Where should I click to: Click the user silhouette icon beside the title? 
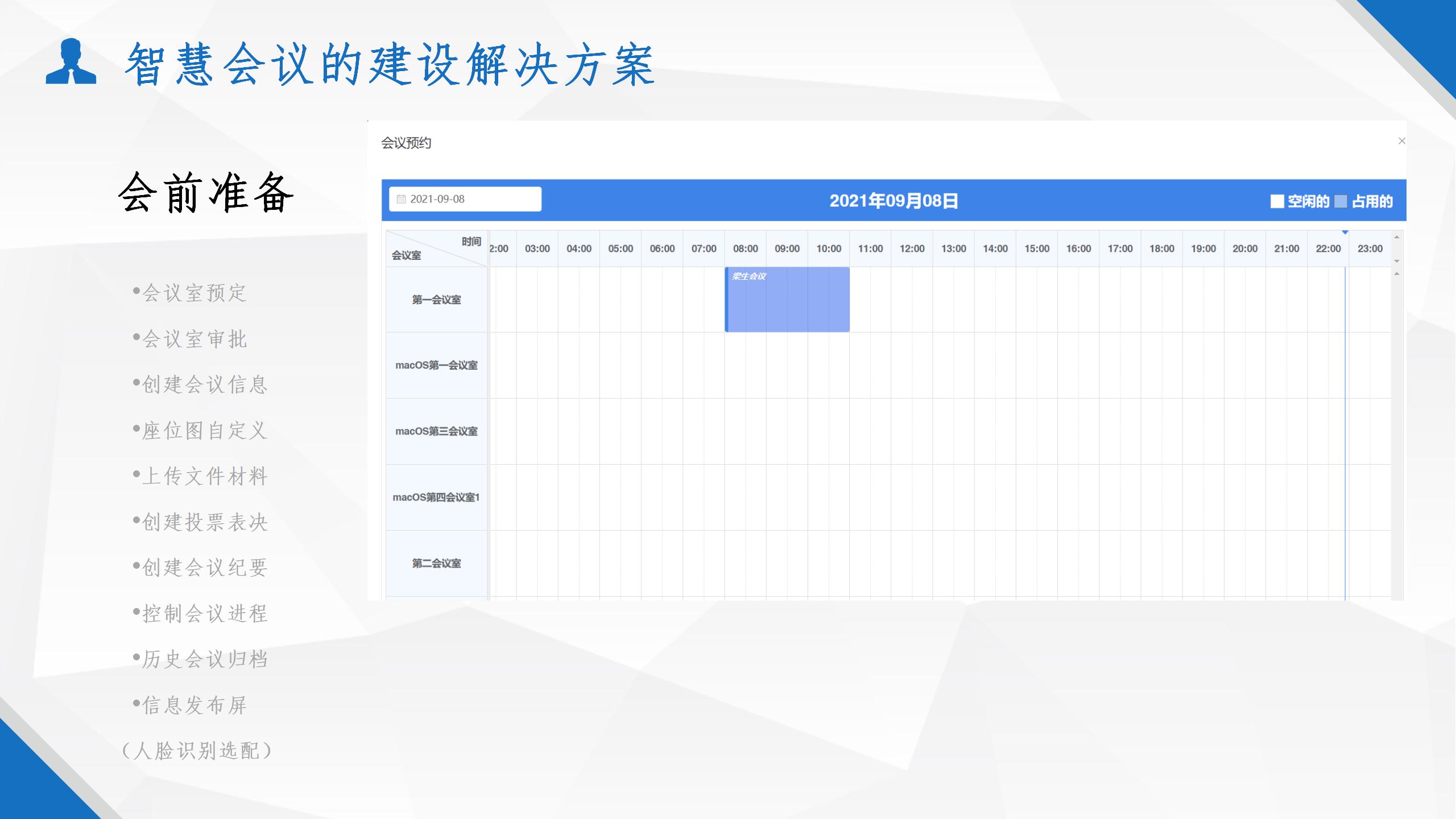71,61
